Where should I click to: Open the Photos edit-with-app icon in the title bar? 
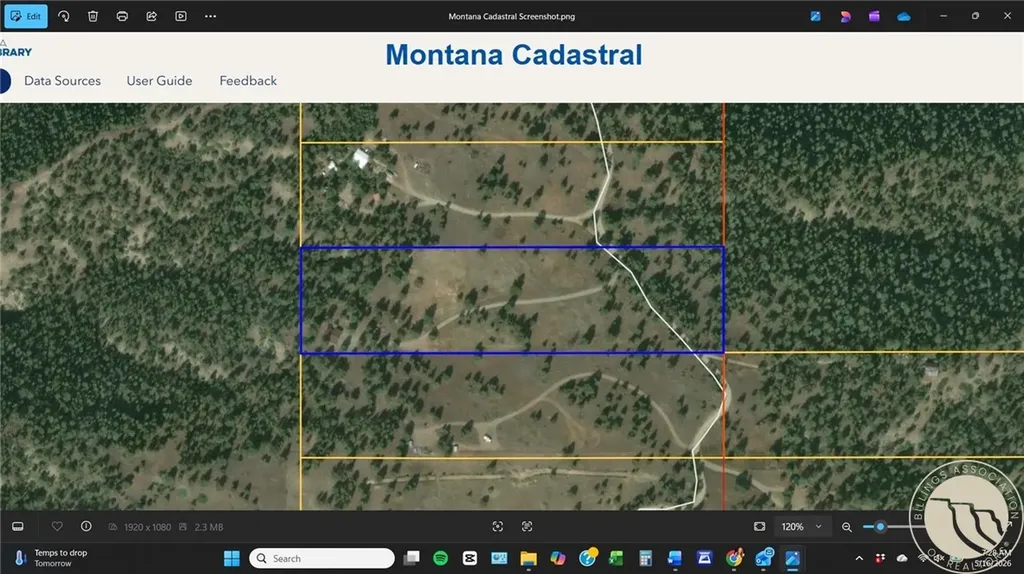point(816,16)
